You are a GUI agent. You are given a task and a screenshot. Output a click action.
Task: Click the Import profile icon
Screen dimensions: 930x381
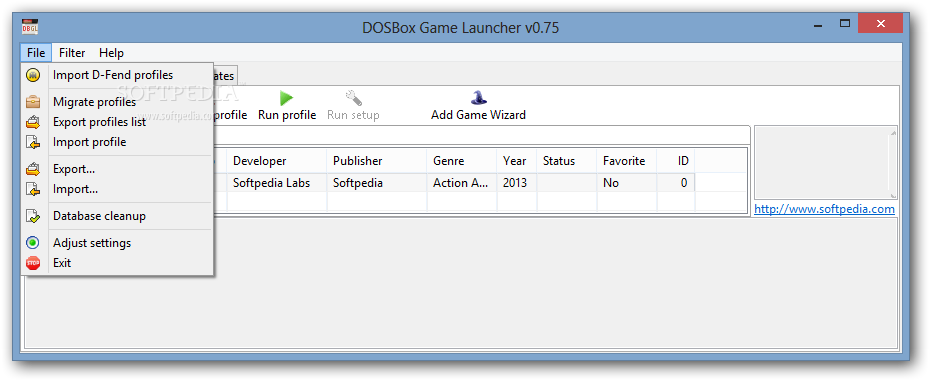(34, 142)
